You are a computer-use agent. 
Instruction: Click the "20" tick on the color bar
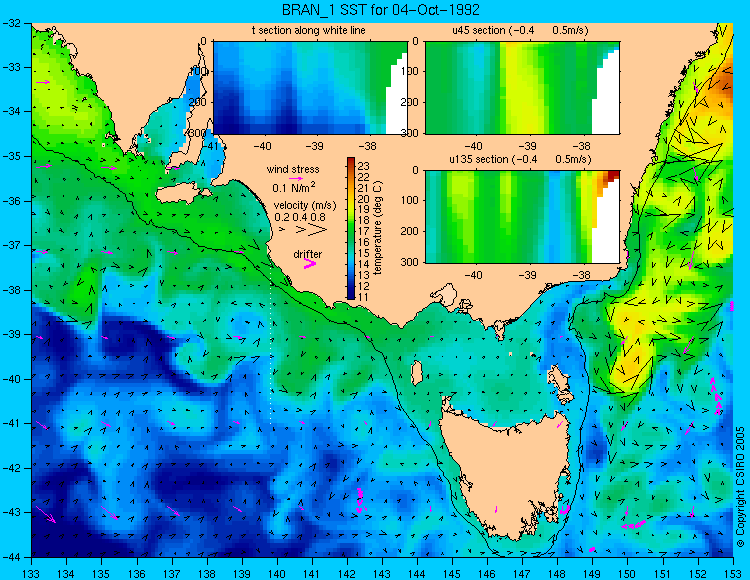pyautogui.click(x=364, y=199)
